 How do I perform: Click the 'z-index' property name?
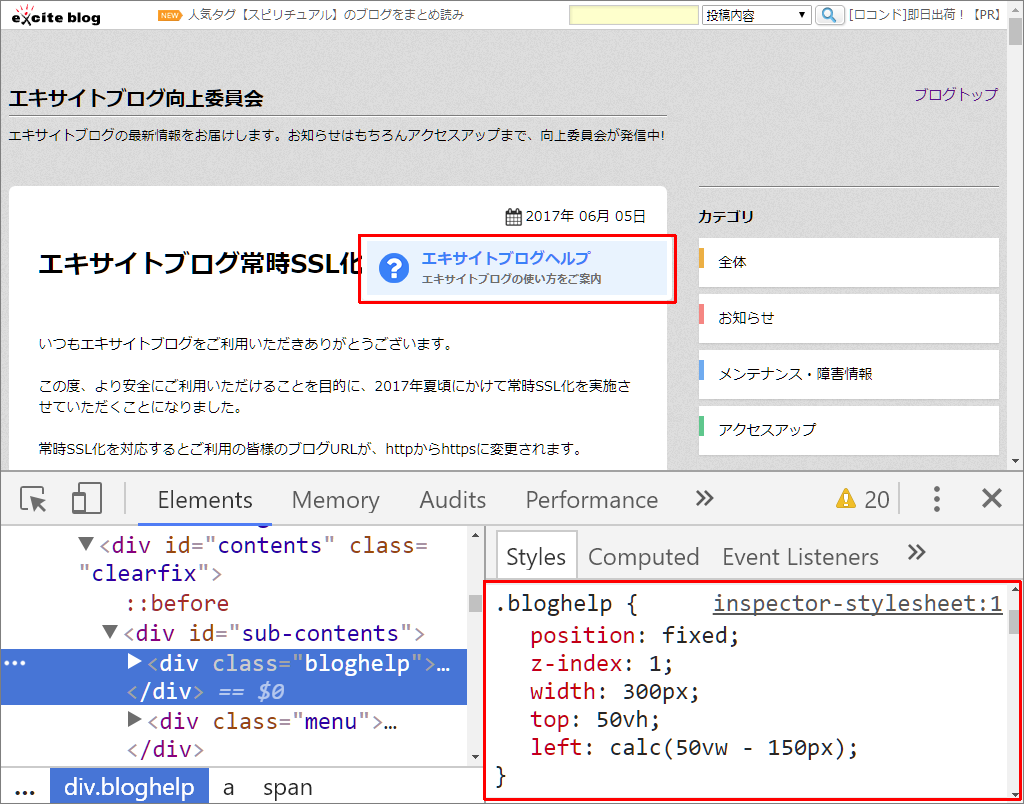(576, 664)
